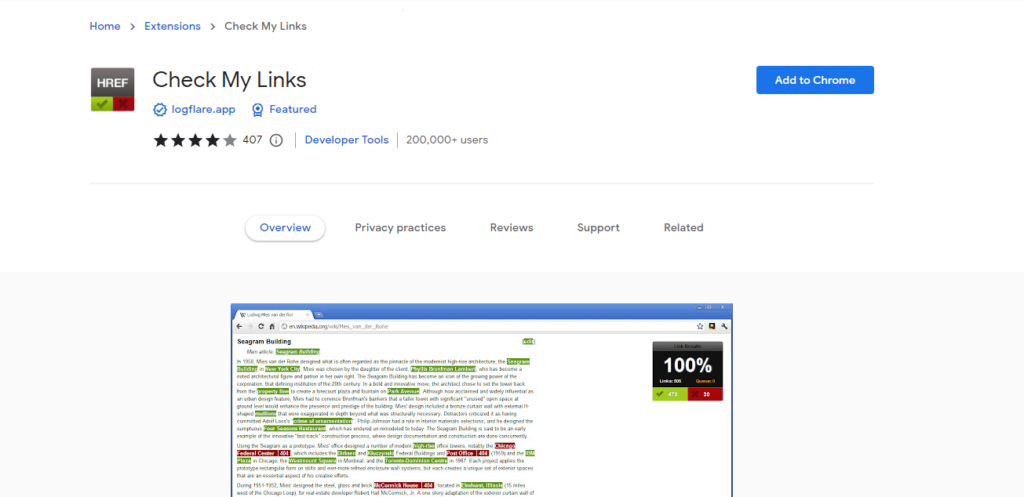Click the red broken links counter in preview
Image resolution: width=1024 pixels, height=497 pixels.
(x=705, y=394)
